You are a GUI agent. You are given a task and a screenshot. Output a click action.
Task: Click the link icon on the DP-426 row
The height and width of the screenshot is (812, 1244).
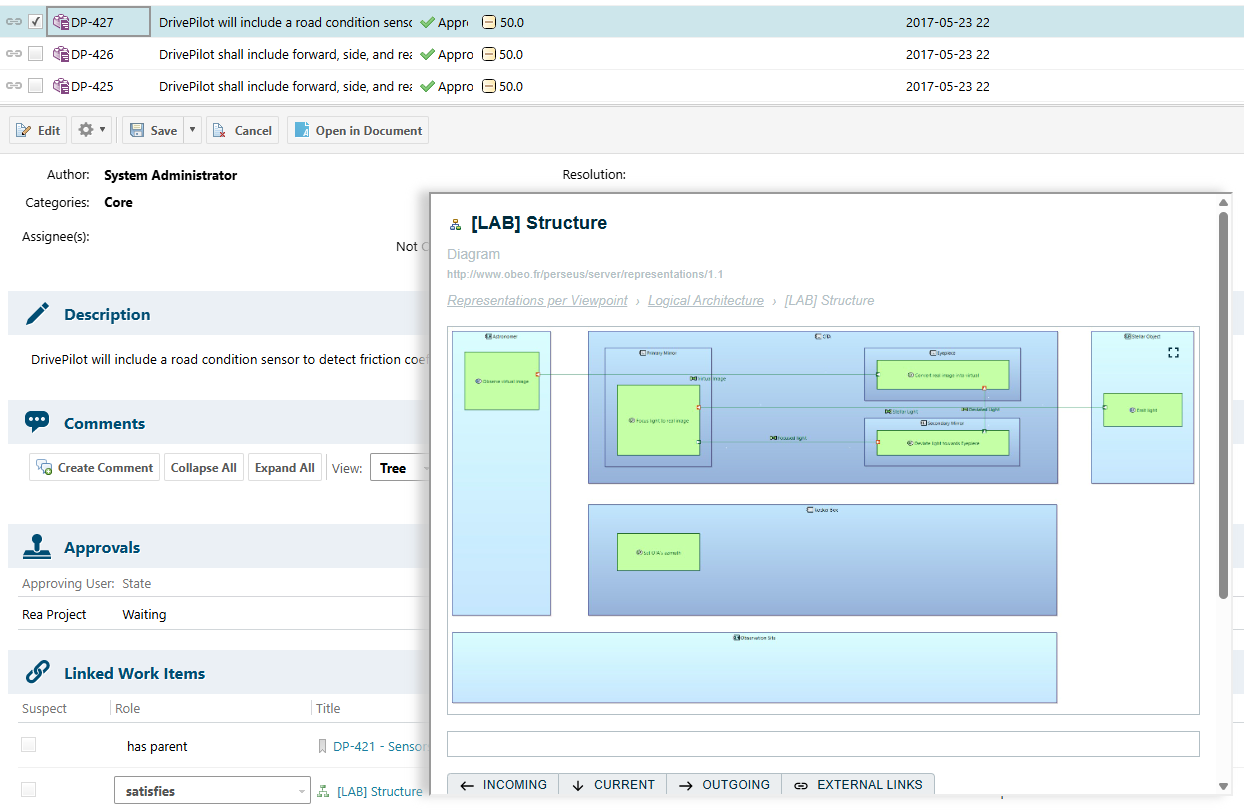point(14,54)
